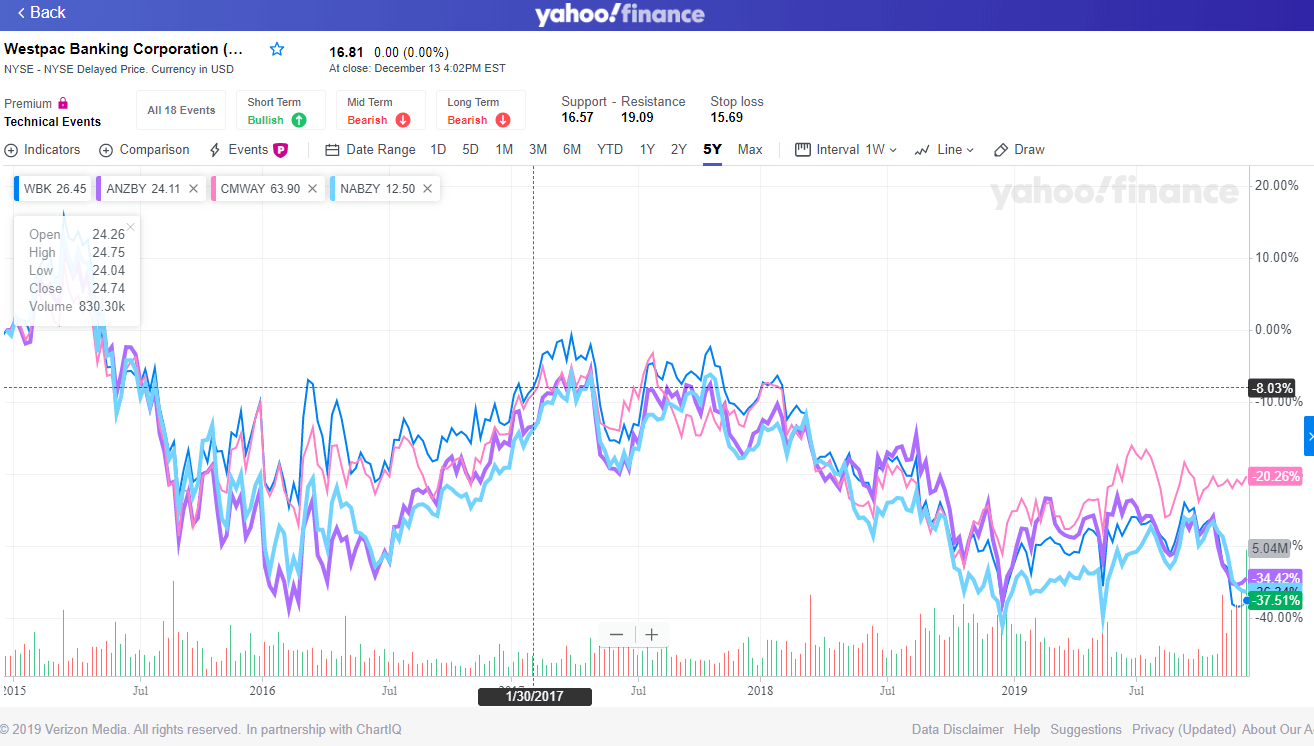The image size is (1314, 746).
Task: Click the Mid Term bearish down-arrow icon
Action: point(403,120)
